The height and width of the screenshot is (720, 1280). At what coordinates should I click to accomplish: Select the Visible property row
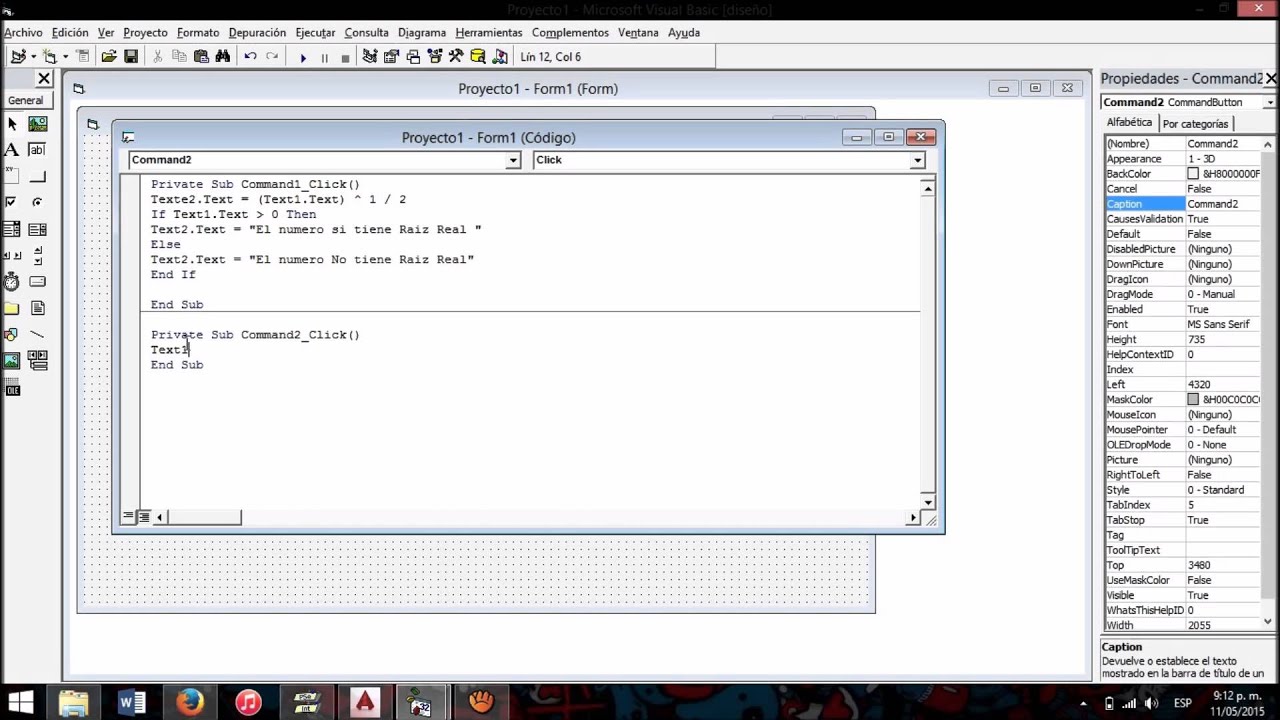[1184, 595]
